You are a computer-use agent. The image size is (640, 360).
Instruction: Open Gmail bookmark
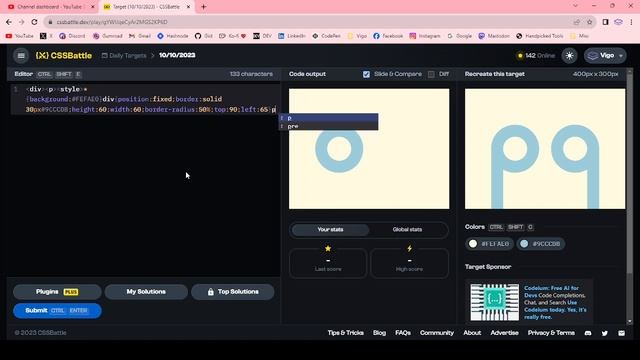tap(140, 36)
